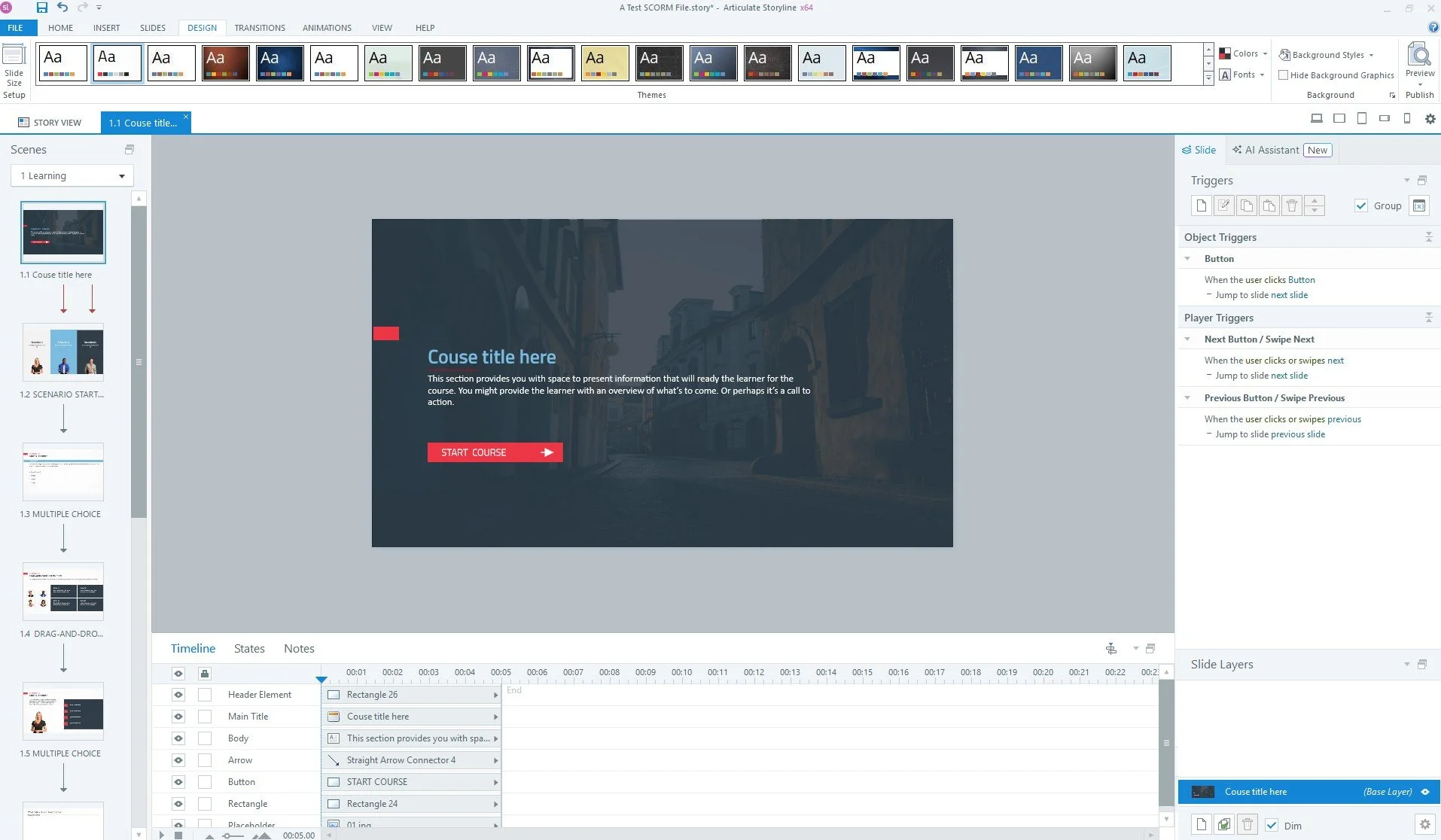Open Slide Size Setup

point(14,68)
